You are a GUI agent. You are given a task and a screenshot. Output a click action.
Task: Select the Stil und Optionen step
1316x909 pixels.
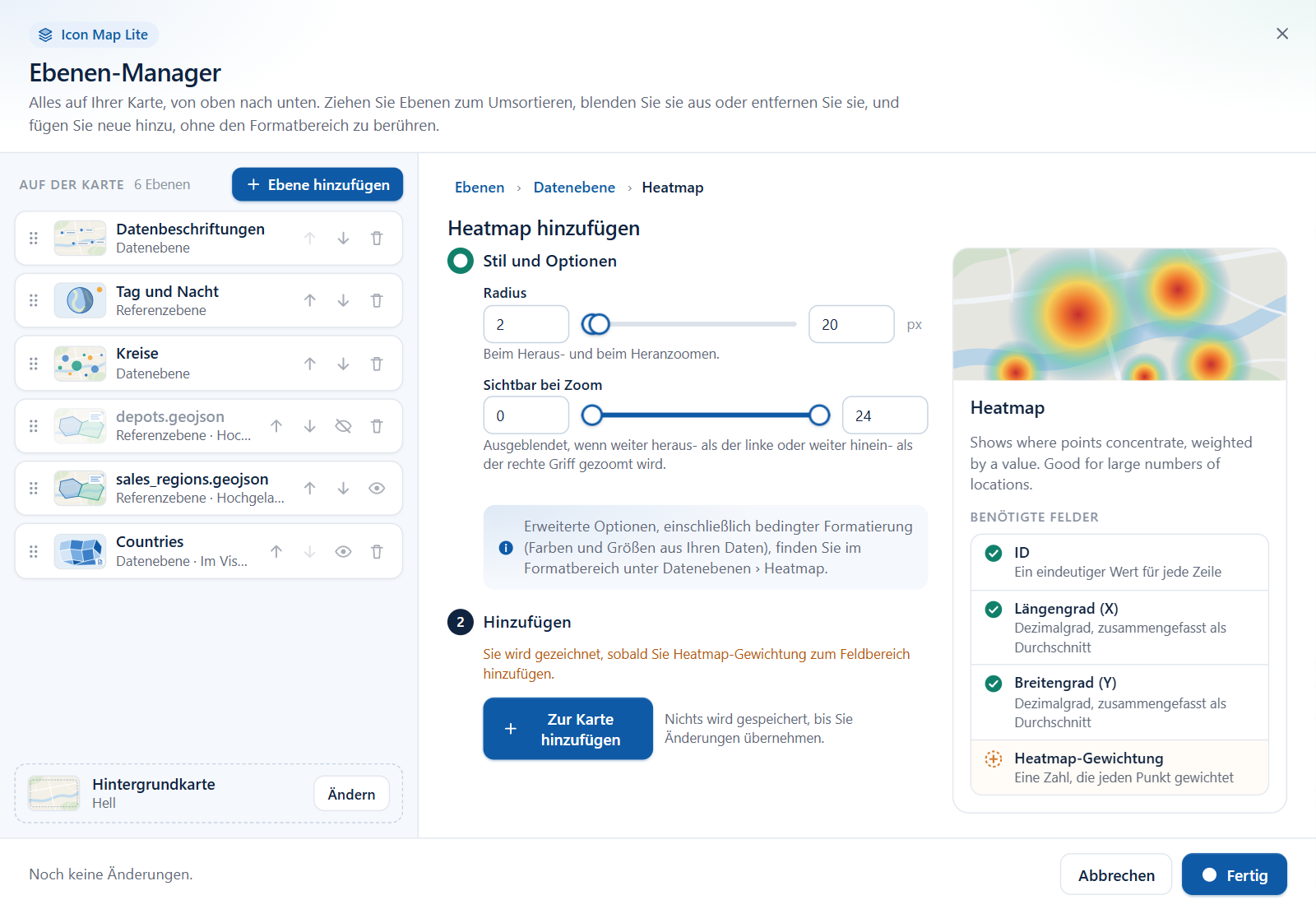(x=532, y=261)
